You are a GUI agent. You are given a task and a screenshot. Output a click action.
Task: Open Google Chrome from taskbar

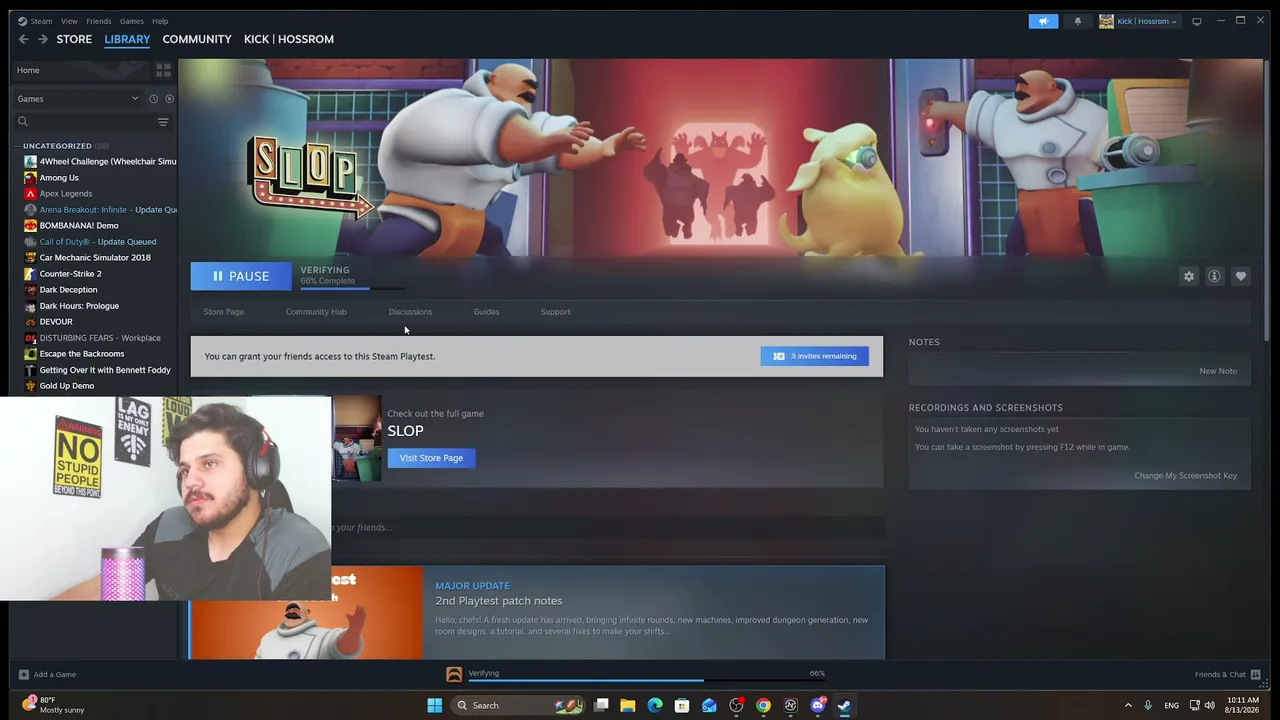coord(763,705)
